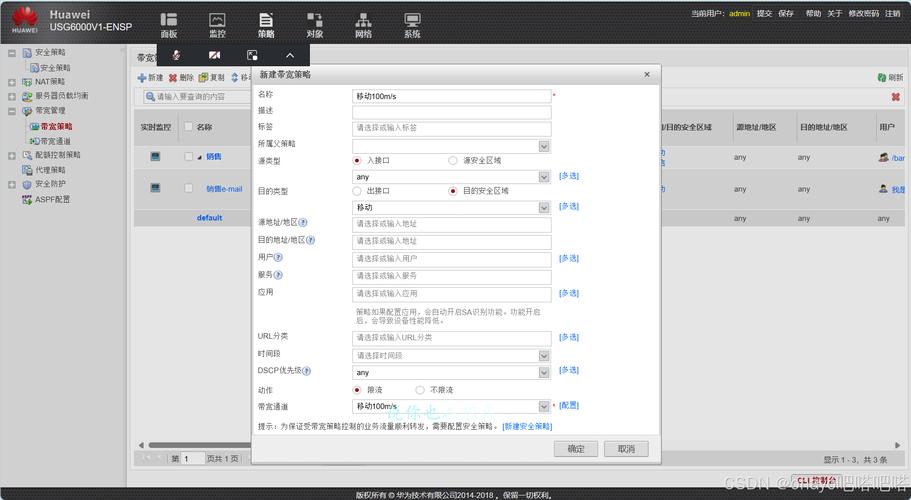
Task: Select the 源安全区域 radio button
Action: coord(453,160)
